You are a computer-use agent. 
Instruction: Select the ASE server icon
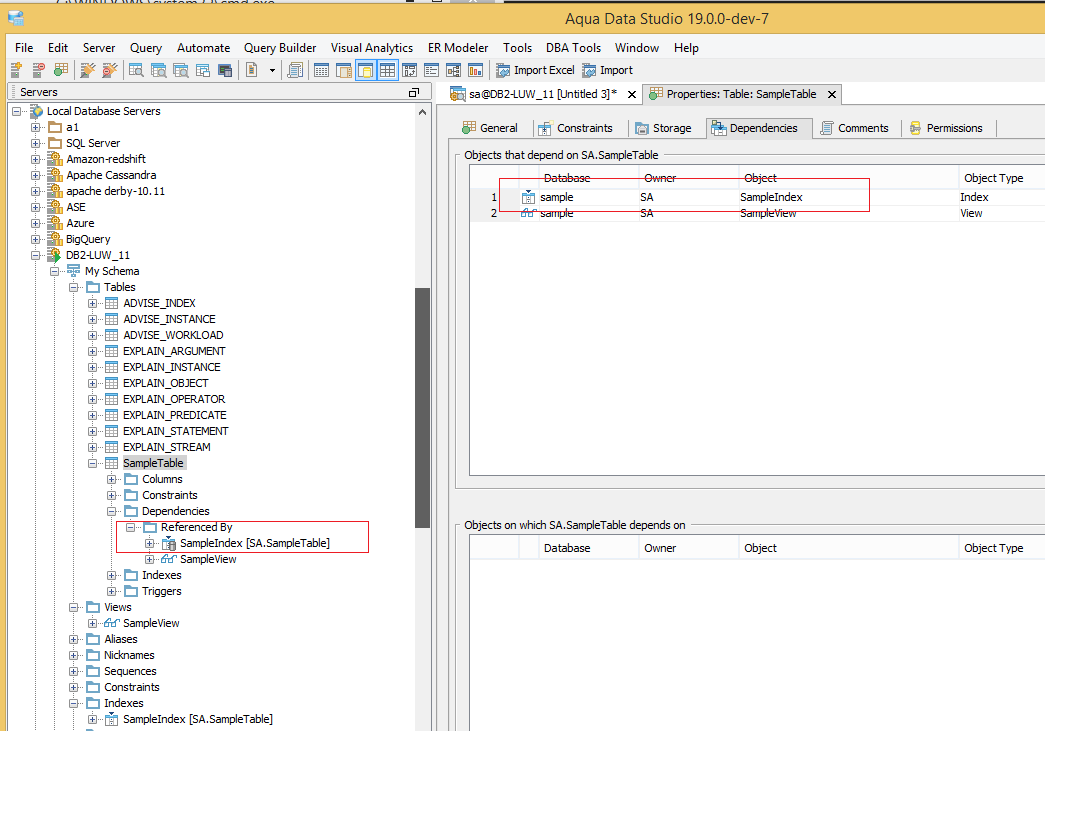(55, 207)
